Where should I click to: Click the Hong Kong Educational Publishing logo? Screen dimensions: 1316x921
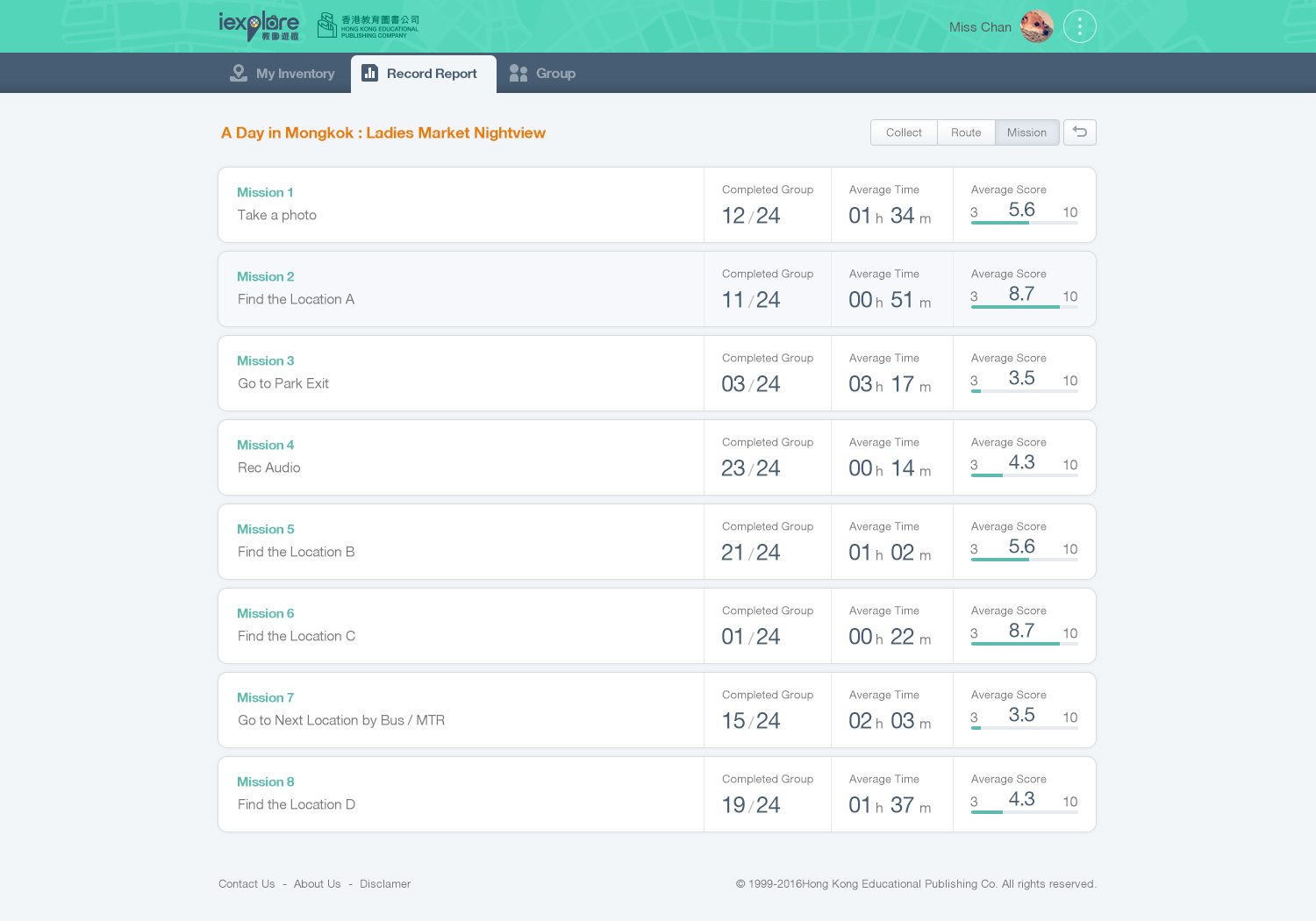click(368, 25)
